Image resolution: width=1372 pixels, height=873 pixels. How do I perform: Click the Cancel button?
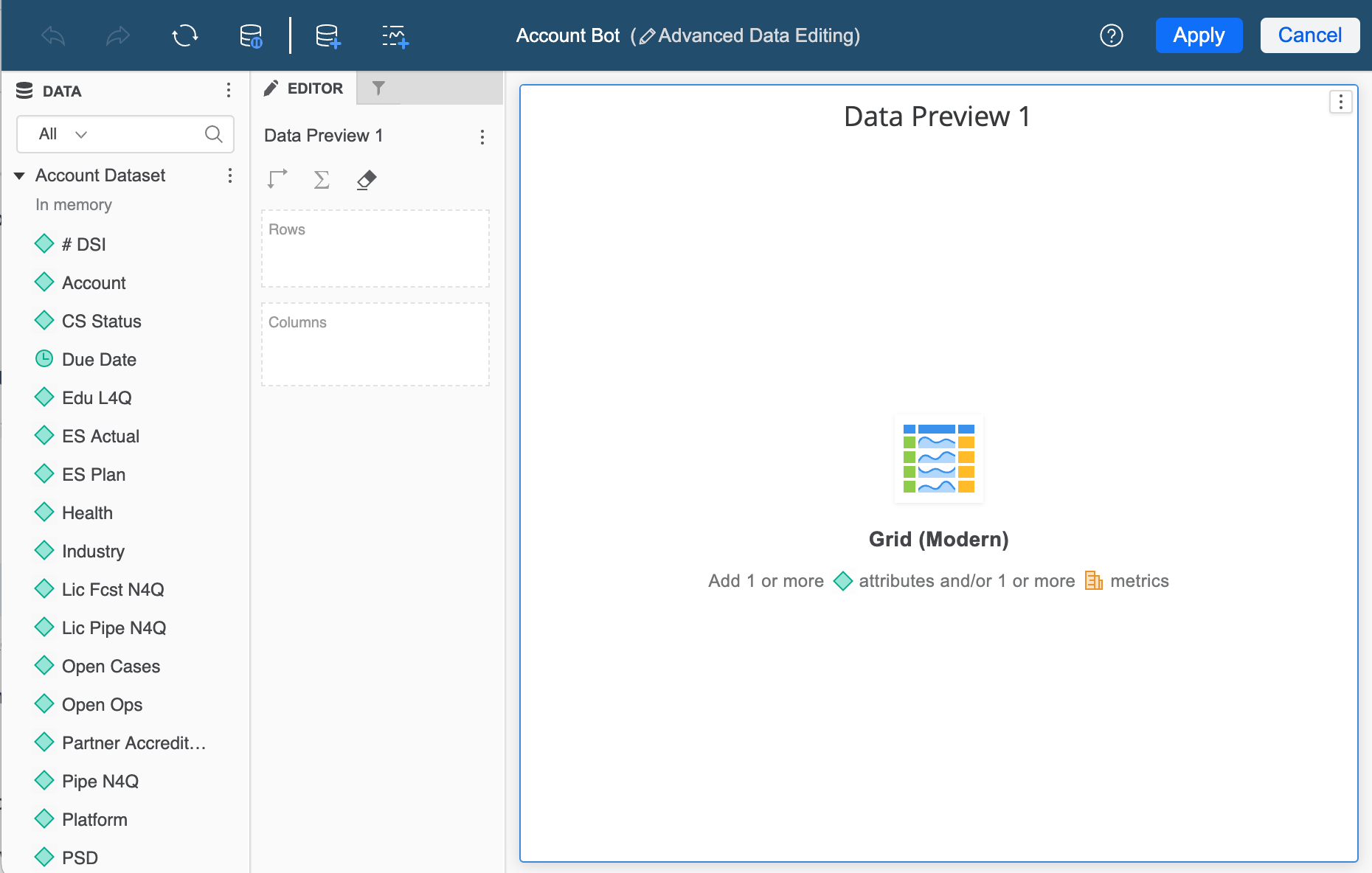[x=1309, y=35]
